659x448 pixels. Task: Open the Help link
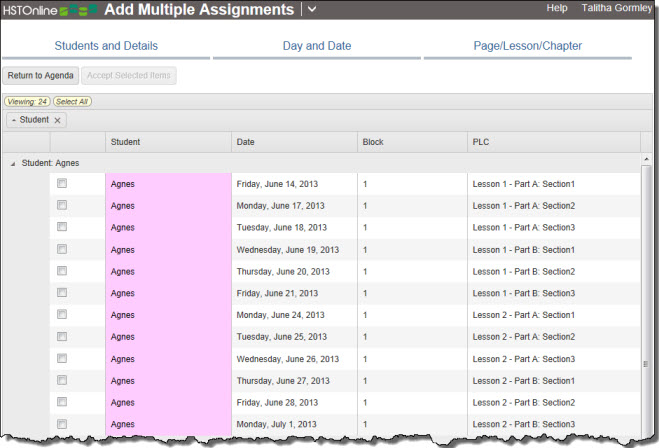pos(557,8)
